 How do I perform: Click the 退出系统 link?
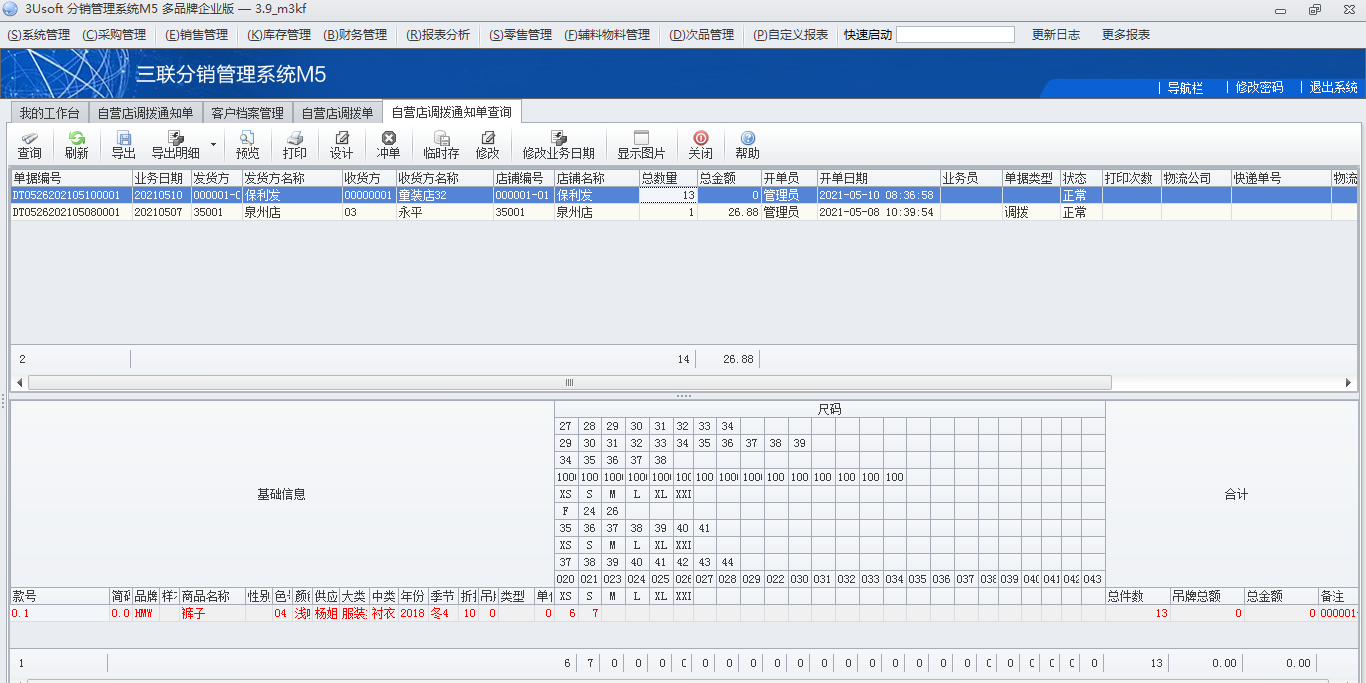1333,87
